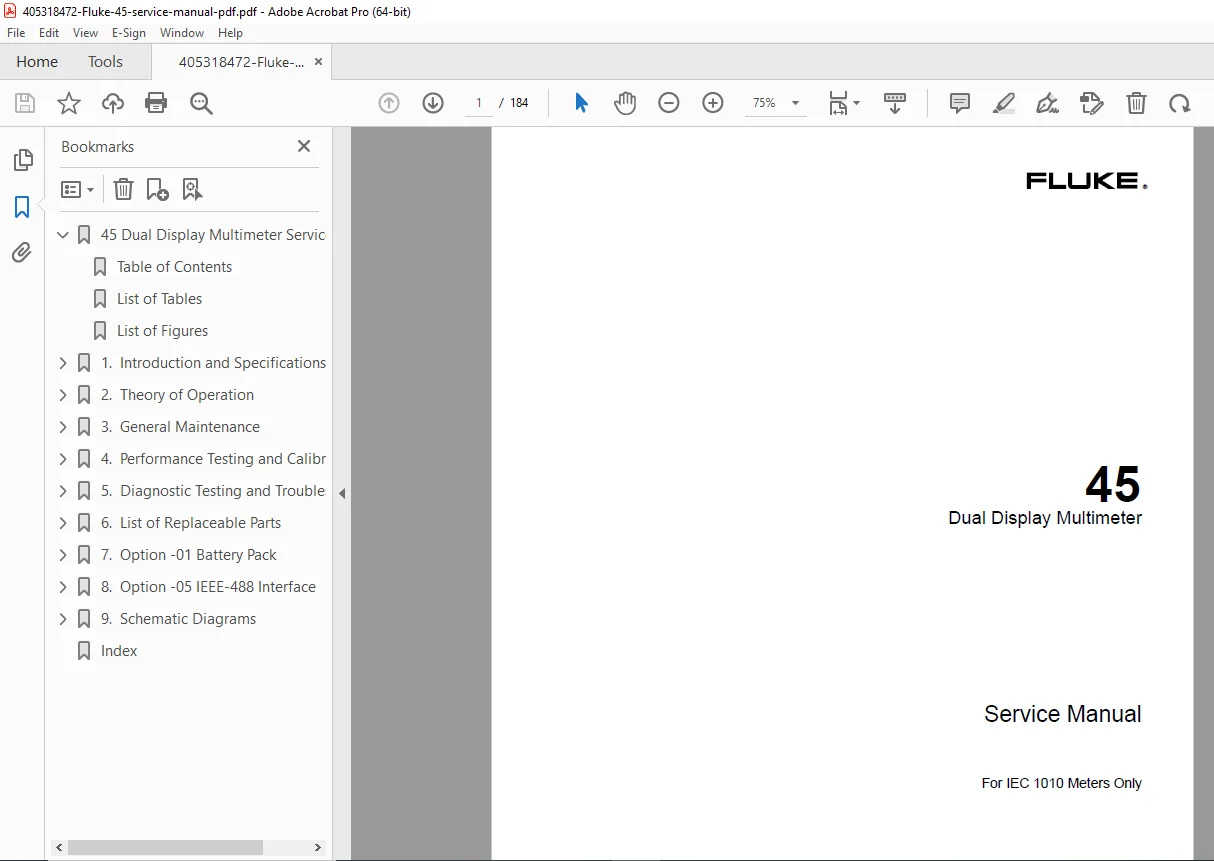Screen dimensions: 1214x861
Task: Collapse the 45 Dual Display Multimeter bookmark
Action: (63, 235)
